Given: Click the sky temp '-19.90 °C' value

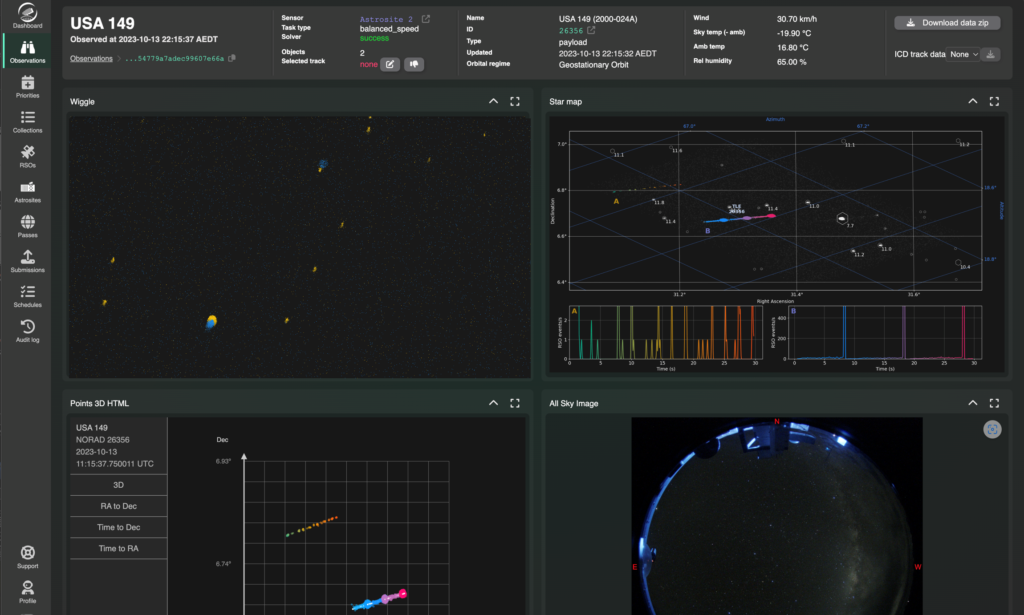Looking at the screenshot, I should [x=793, y=33].
